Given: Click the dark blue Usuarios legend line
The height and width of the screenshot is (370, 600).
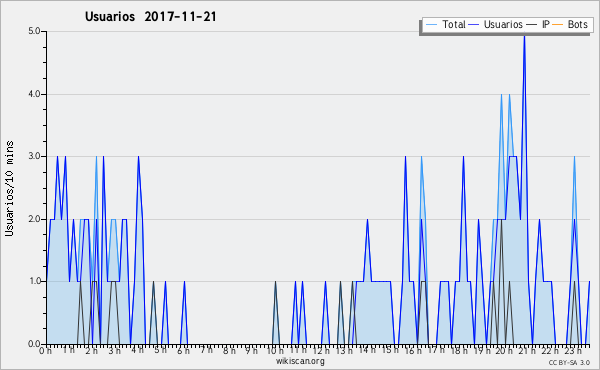Looking at the screenshot, I should click(x=474, y=25).
